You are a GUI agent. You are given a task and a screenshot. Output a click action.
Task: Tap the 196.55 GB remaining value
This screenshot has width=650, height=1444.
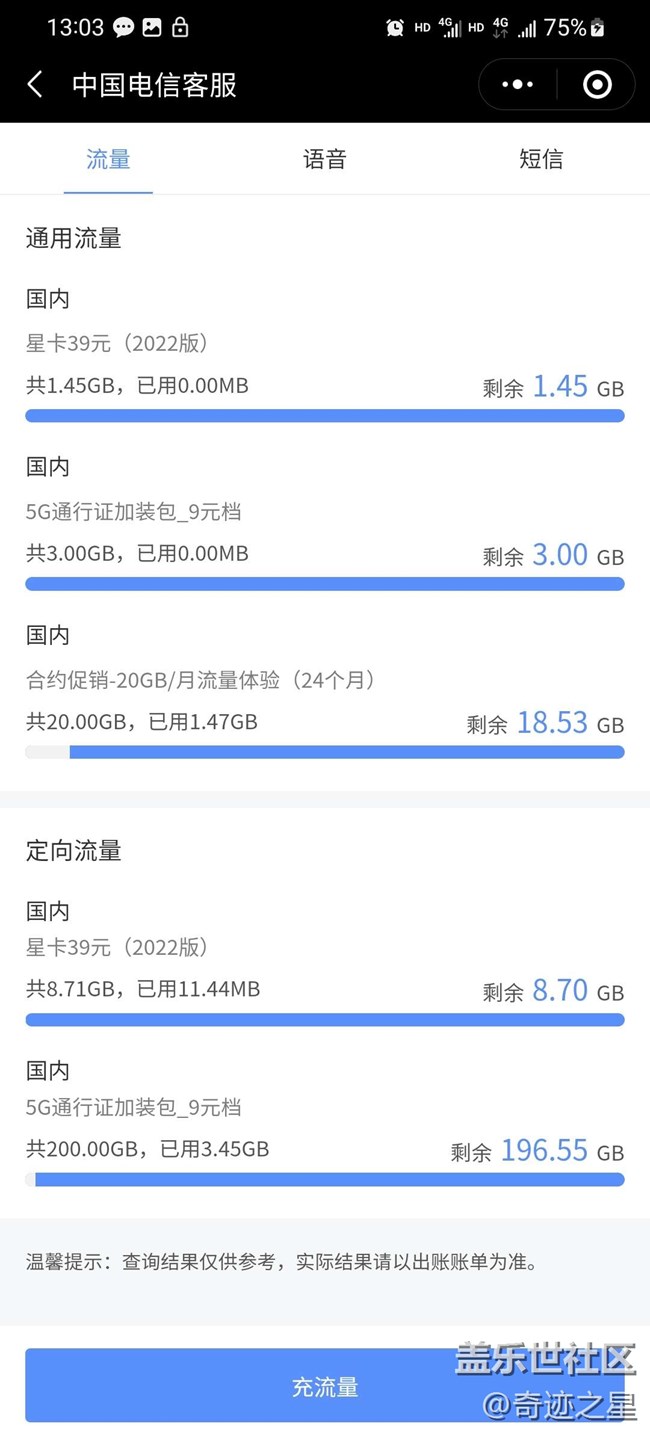tap(544, 1151)
